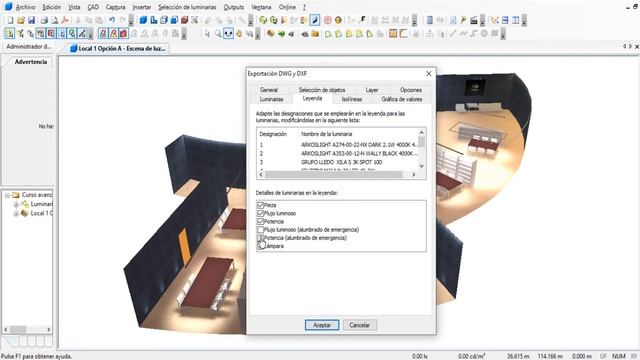Enable Flujo luminoso (alumbrado de emergencia) checkbox
This screenshot has width=640, height=360.
pyautogui.click(x=260, y=230)
